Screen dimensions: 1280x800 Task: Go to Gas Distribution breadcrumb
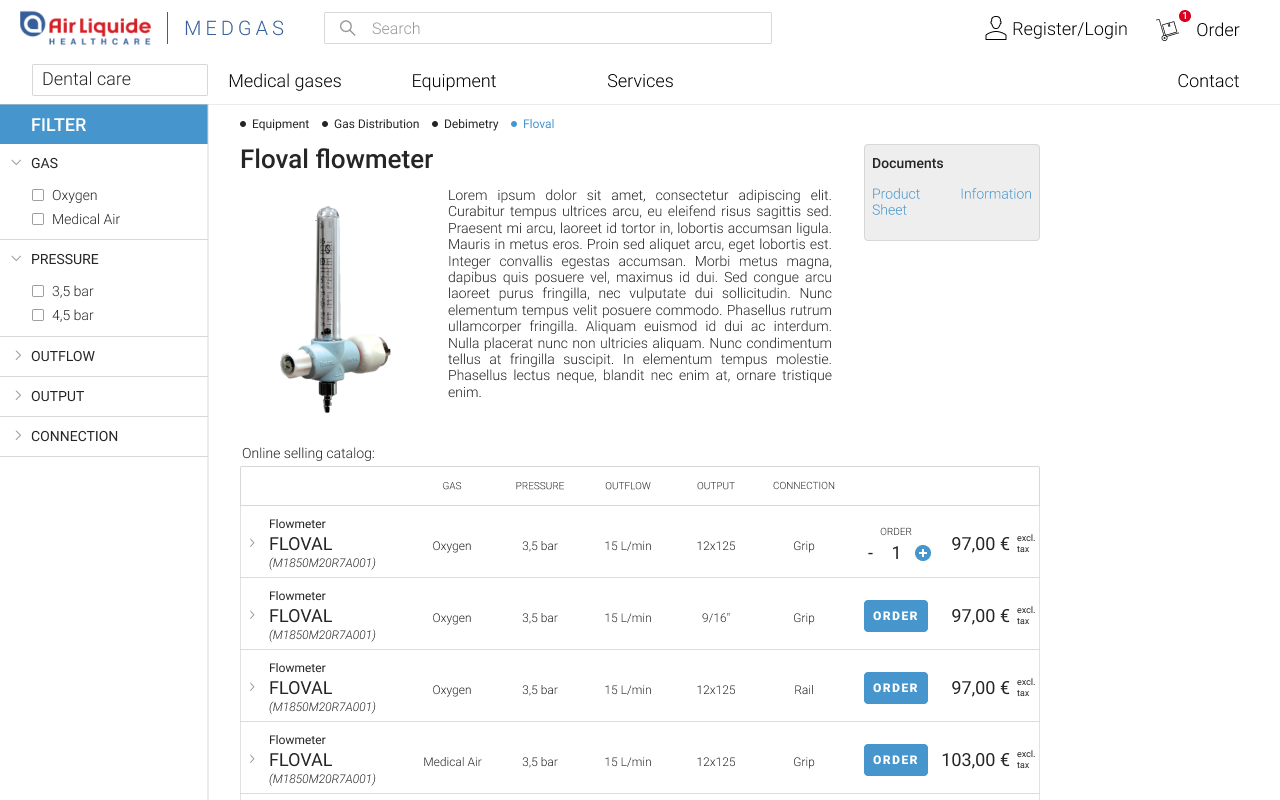376,124
